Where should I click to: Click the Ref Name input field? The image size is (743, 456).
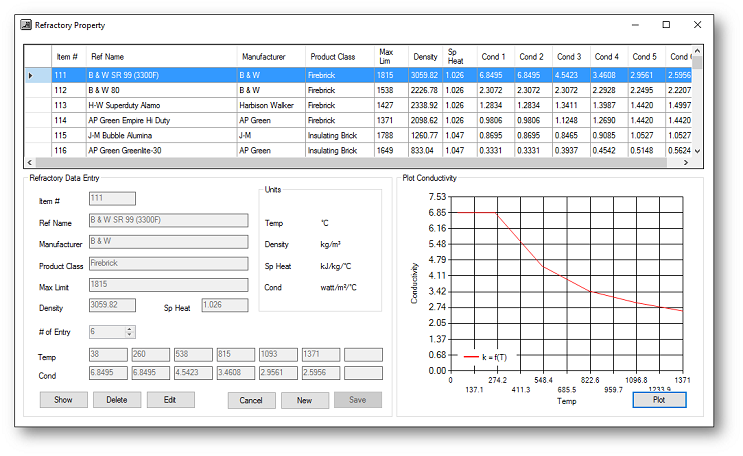click(x=169, y=220)
